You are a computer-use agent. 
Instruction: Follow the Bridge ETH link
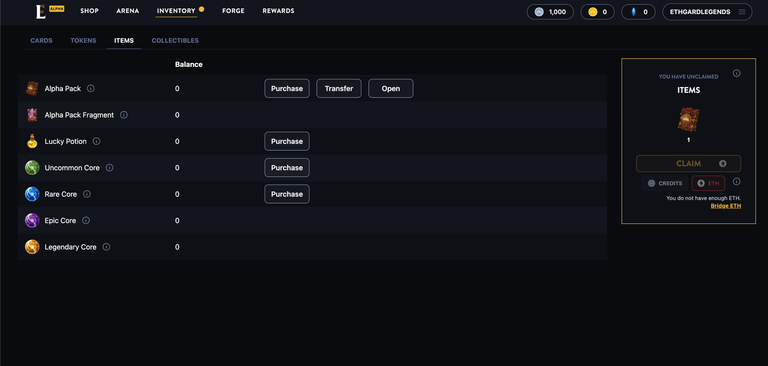point(725,206)
